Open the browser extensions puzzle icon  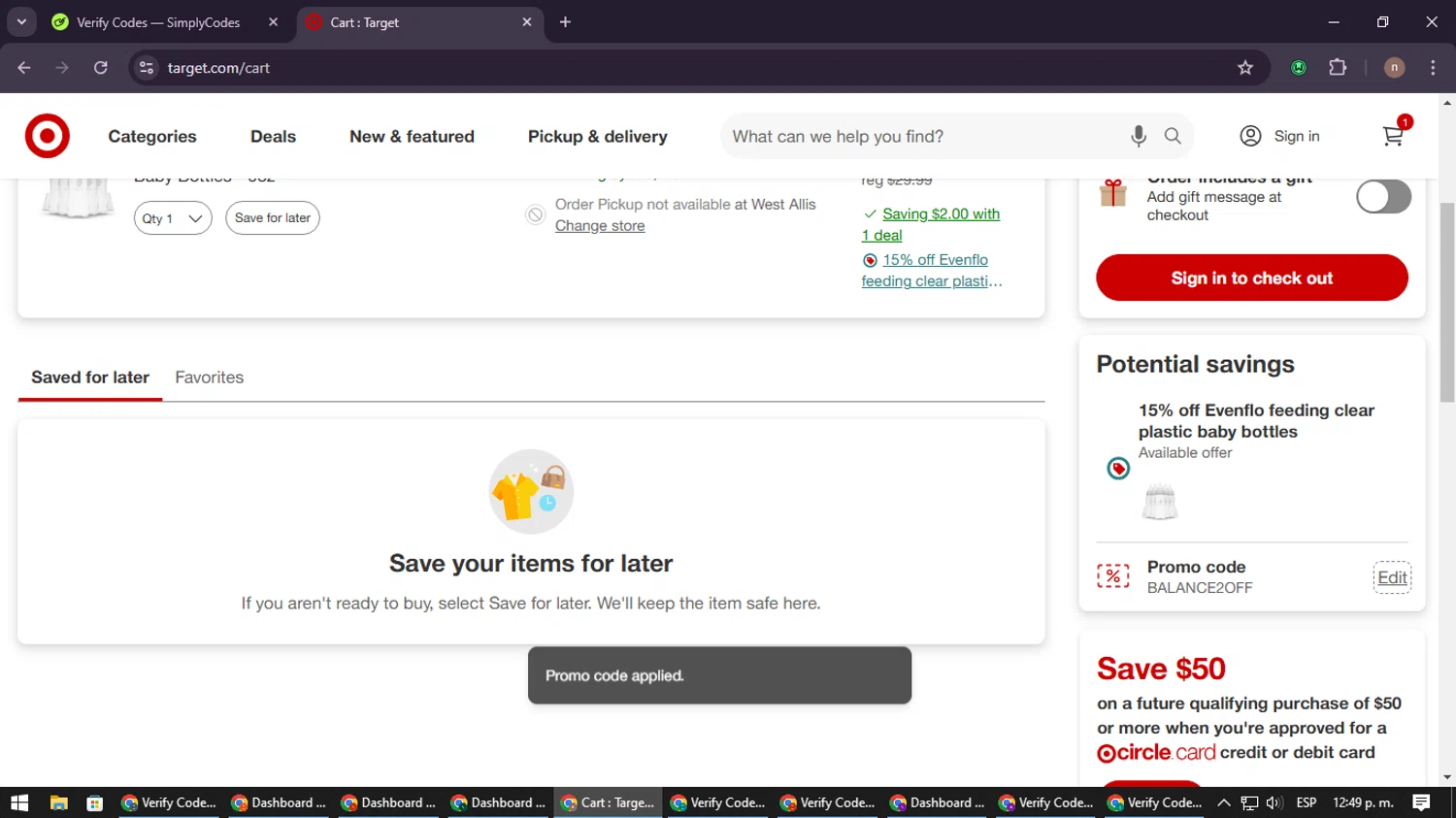pos(1338,68)
